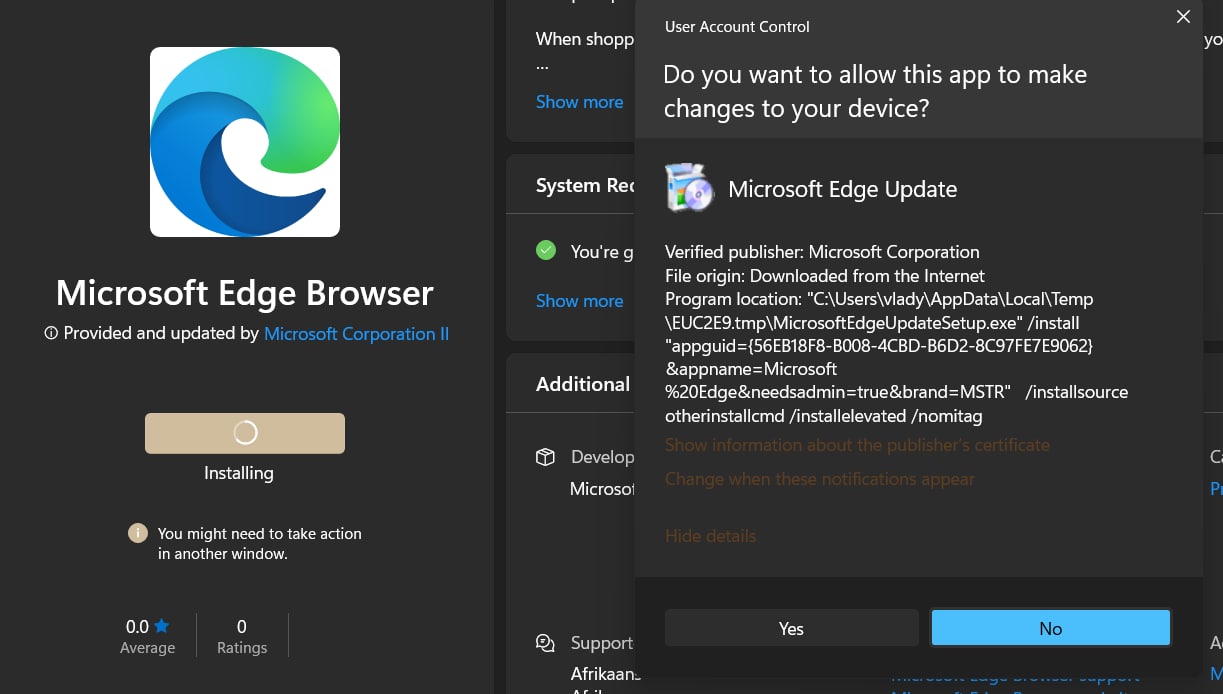The height and width of the screenshot is (694, 1223).
Task: Click the 'Additional' section heading
Action: 583,384
